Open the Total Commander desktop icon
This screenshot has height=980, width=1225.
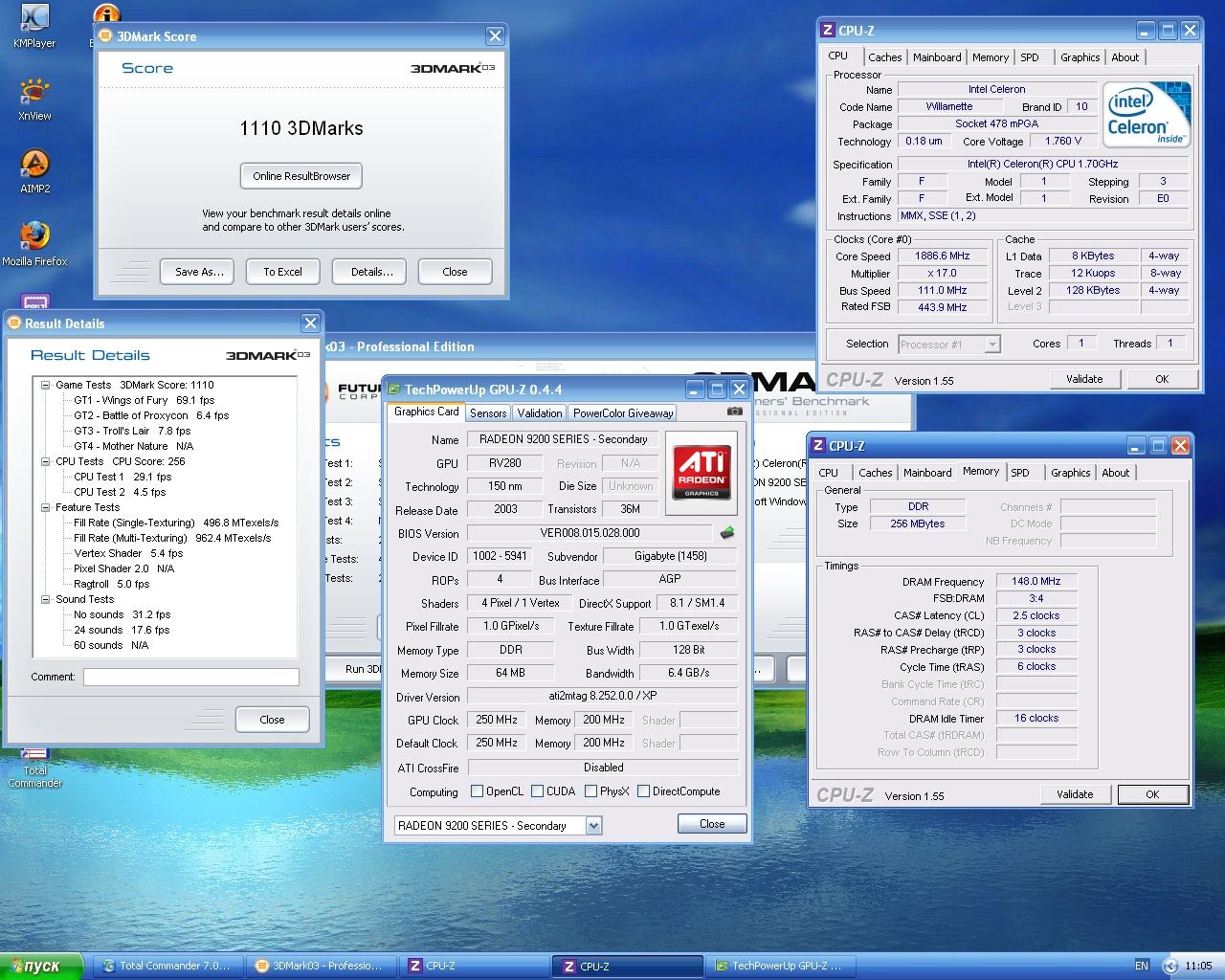(34, 767)
